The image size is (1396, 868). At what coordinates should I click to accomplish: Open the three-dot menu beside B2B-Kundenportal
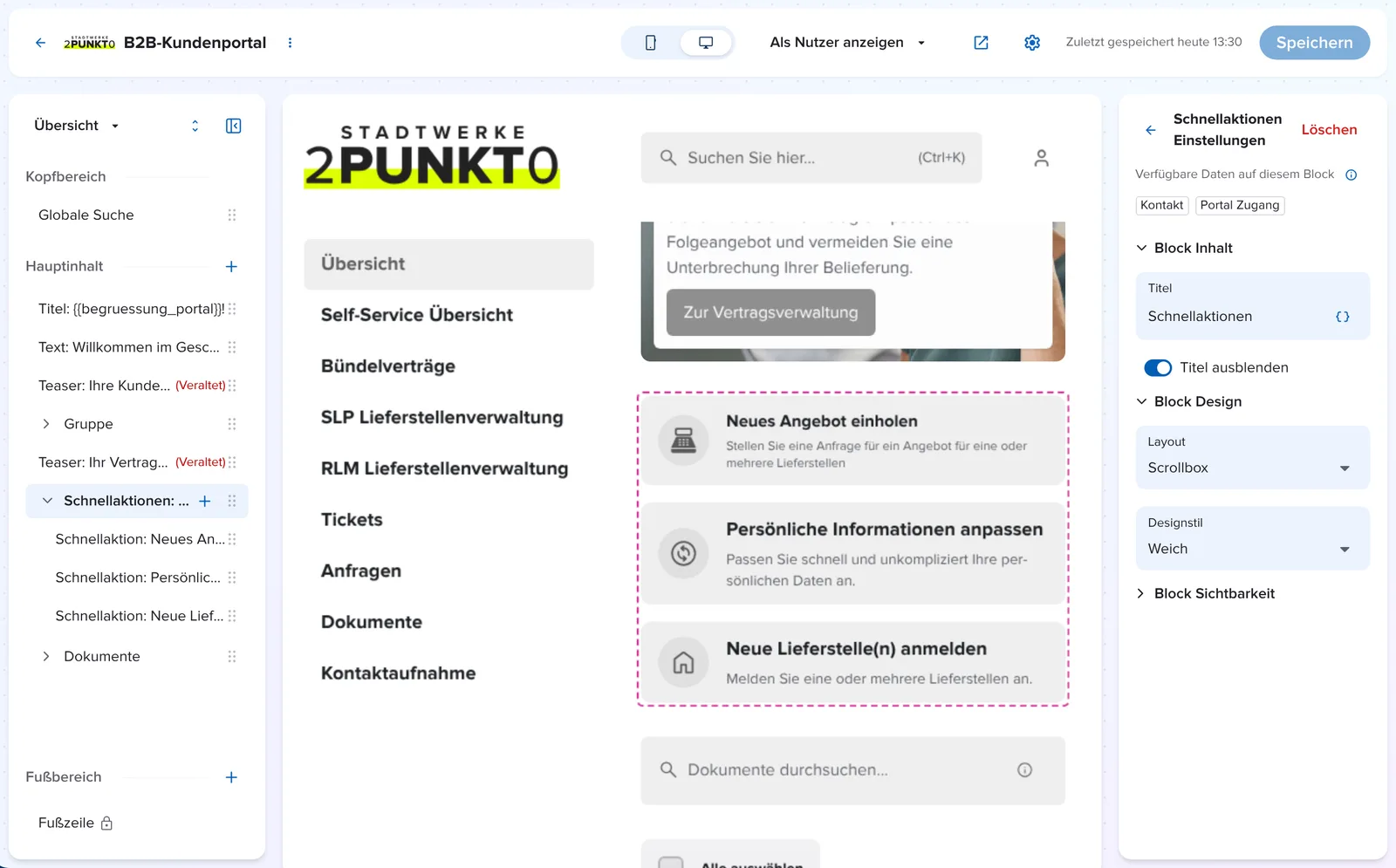[x=291, y=43]
